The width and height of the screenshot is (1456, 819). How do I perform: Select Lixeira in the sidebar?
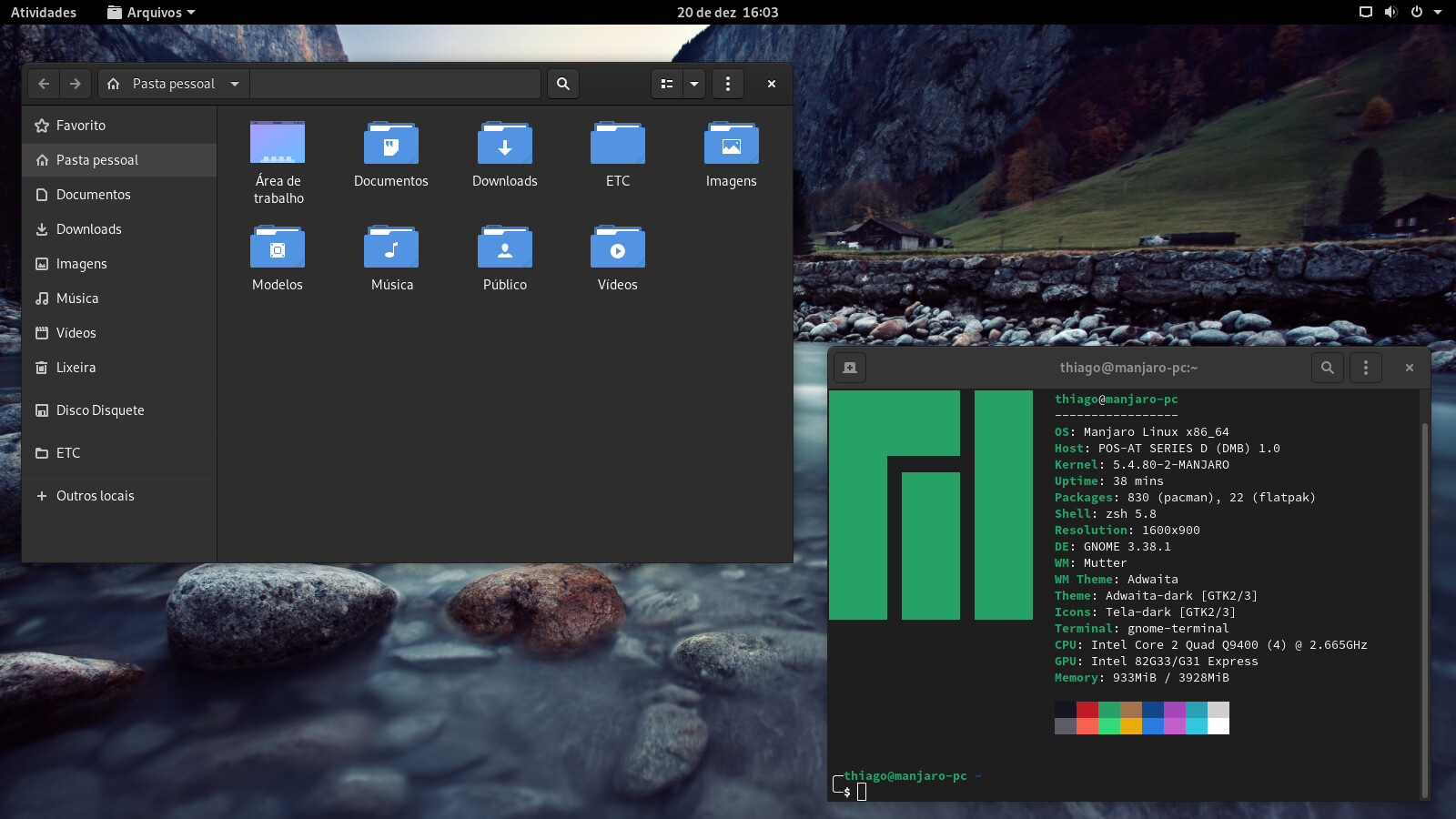point(76,368)
